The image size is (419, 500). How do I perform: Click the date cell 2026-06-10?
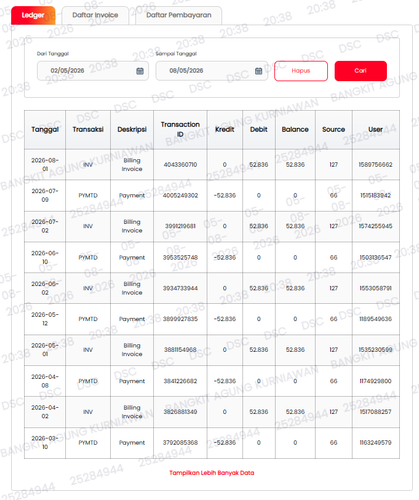45,257
